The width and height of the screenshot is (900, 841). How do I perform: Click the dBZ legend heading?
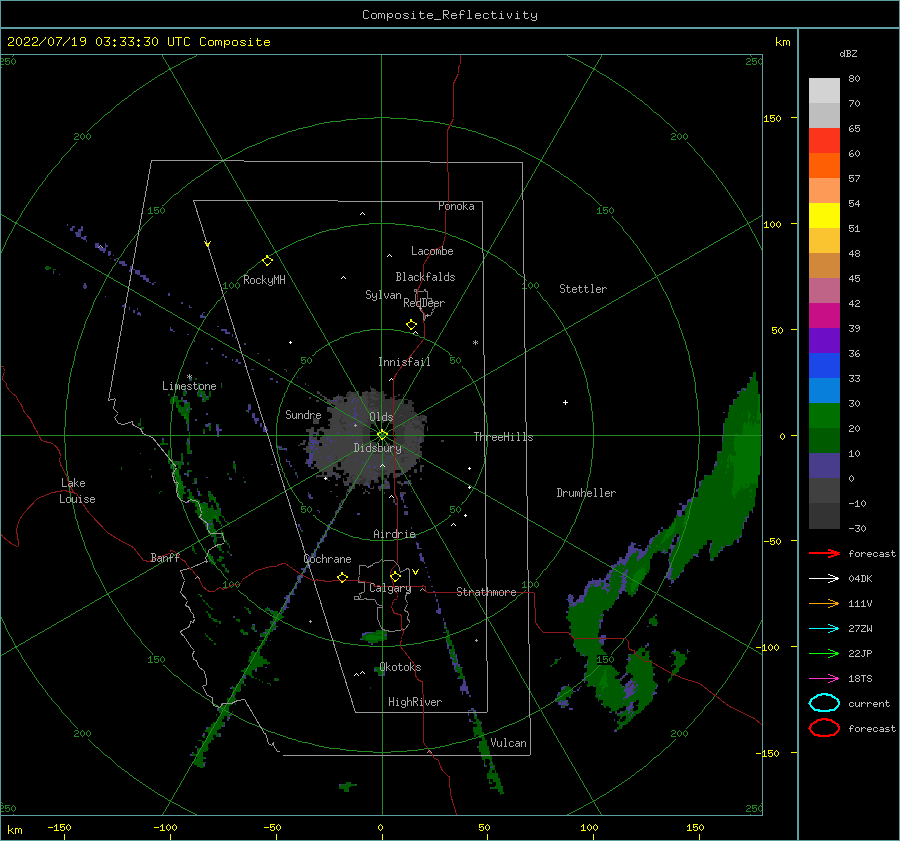click(848, 53)
